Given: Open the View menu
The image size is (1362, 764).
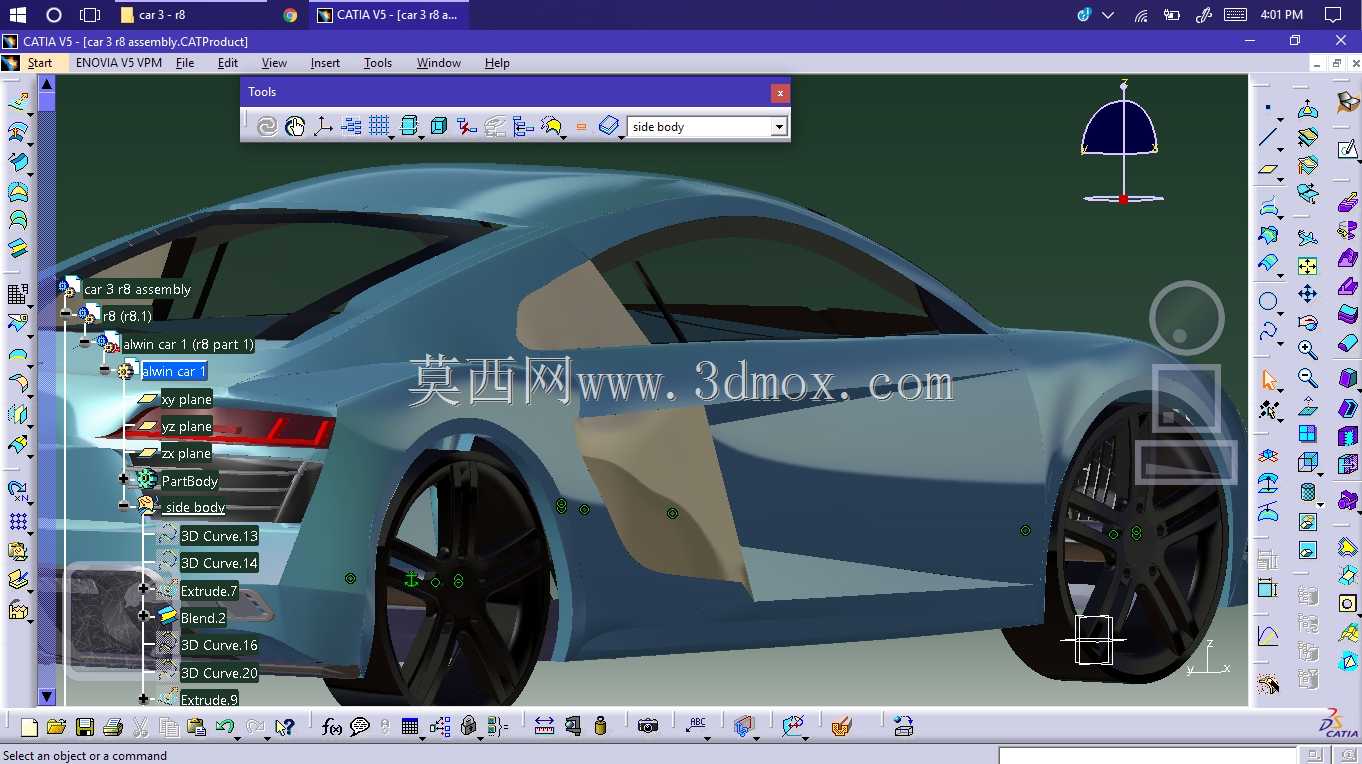Looking at the screenshot, I should 274,63.
